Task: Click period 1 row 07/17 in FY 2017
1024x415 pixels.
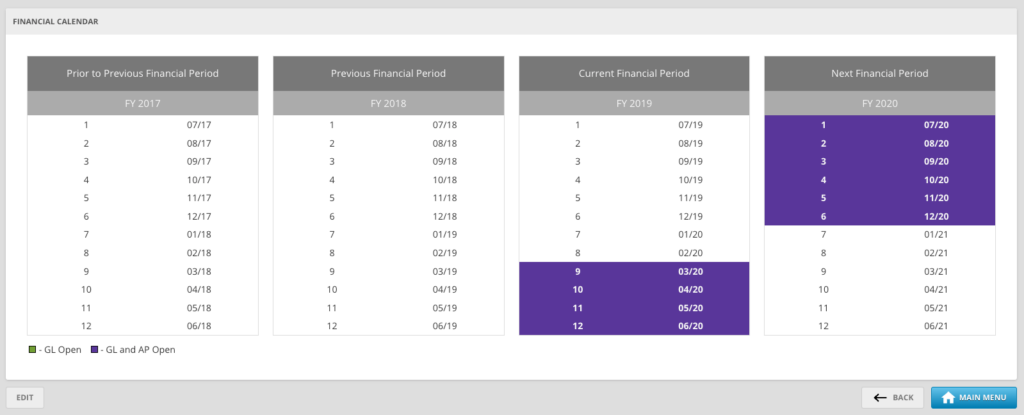Action: click(142, 125)
